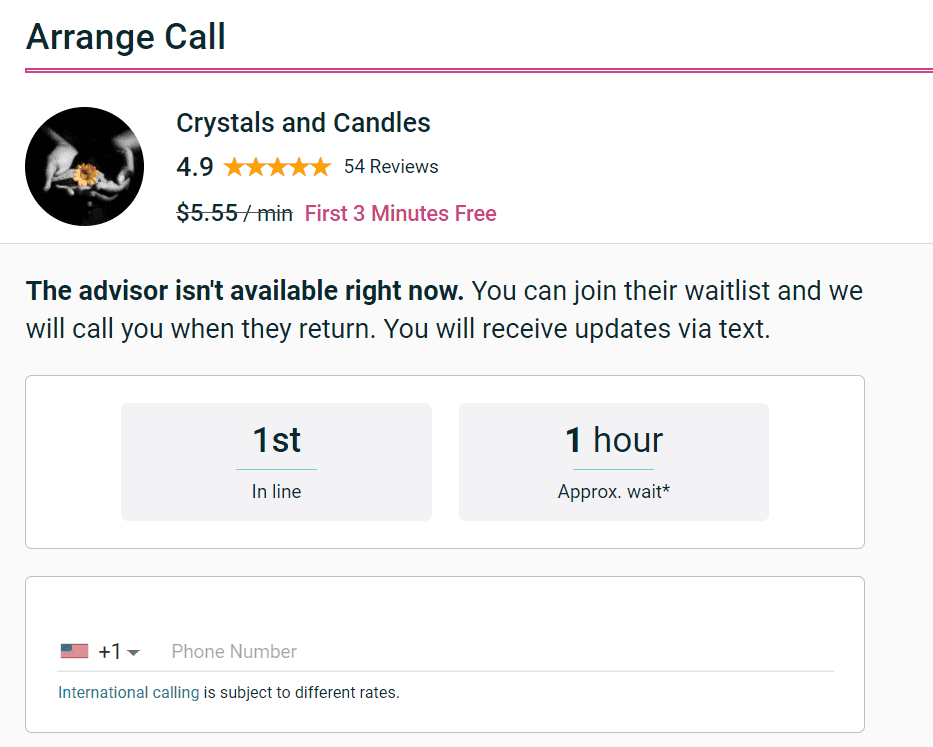Image resolution: width=933 pixels, height=747 pixels.
Task: Click the first orange star
Action: 234,167
